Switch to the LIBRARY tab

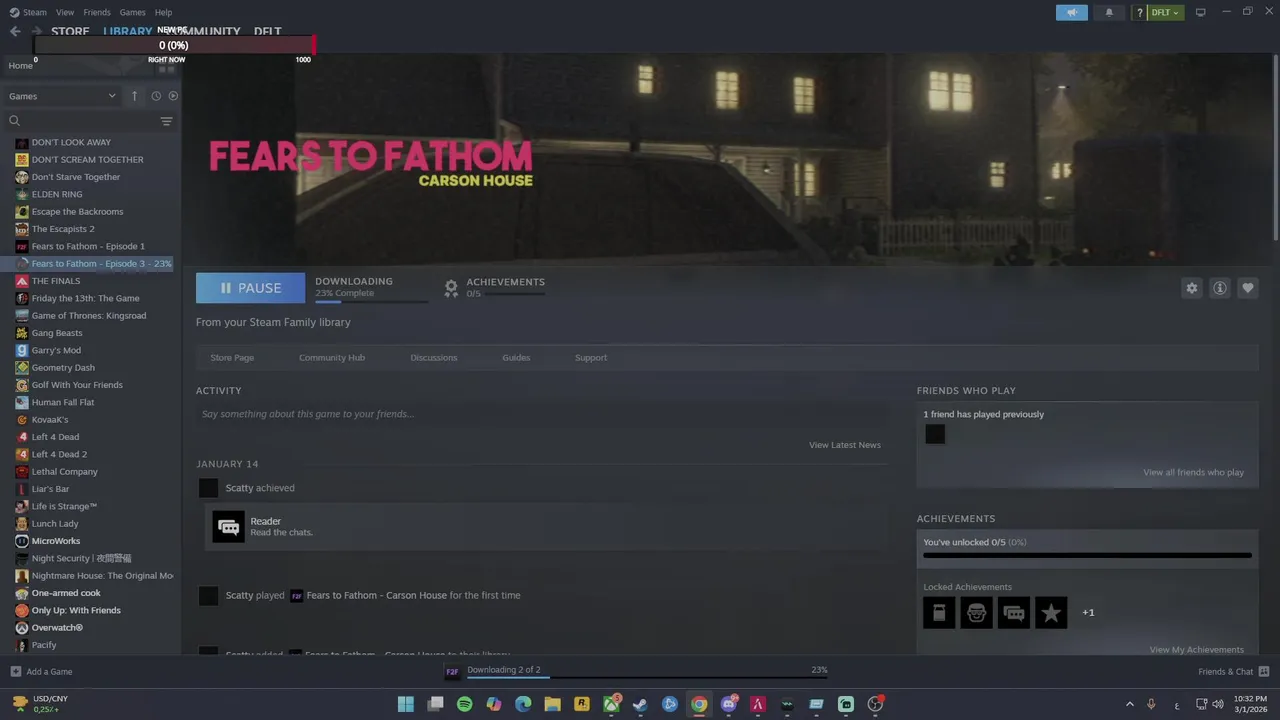point(127,31)
